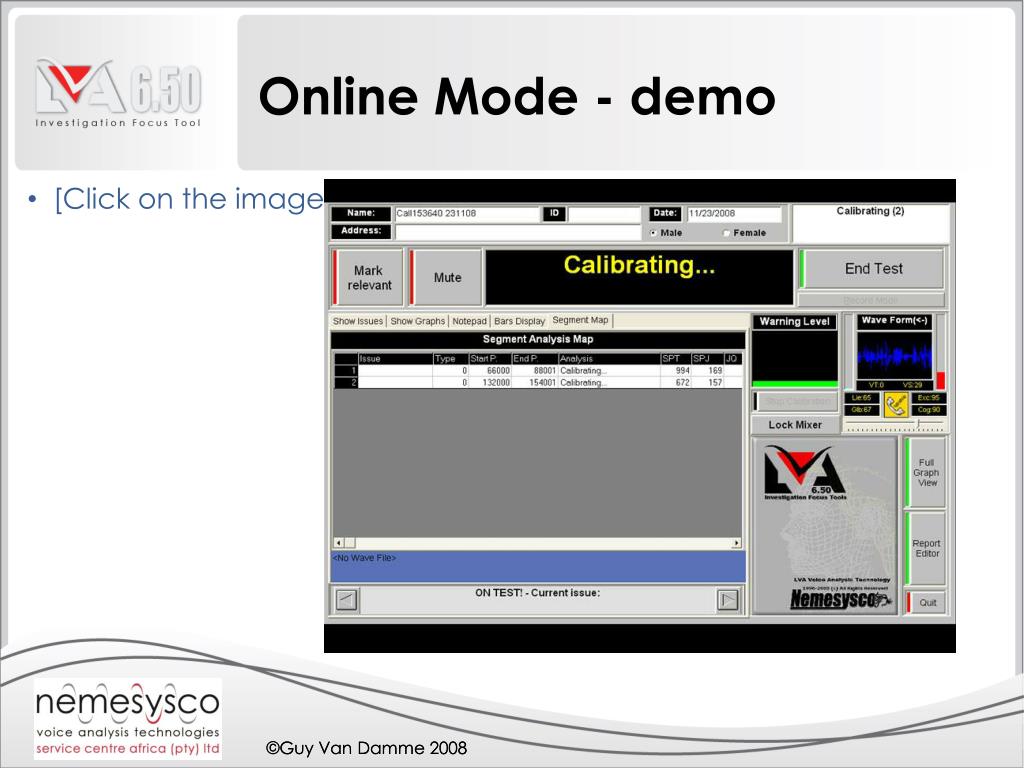
Task: Switch to the Bars Display tab
Action: (x=519, y=321)
